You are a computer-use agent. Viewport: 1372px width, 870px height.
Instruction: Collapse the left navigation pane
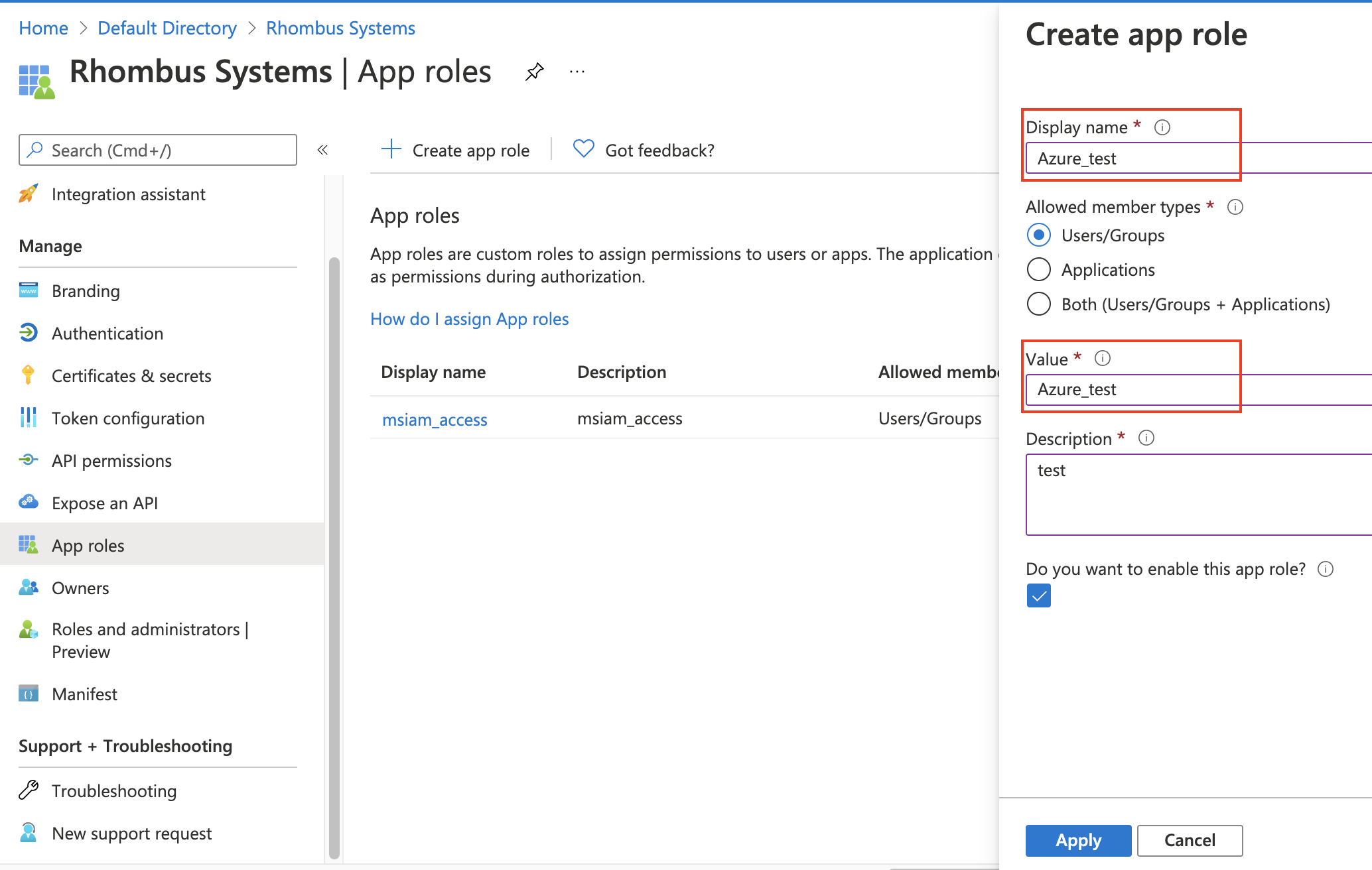coord(323,150)
